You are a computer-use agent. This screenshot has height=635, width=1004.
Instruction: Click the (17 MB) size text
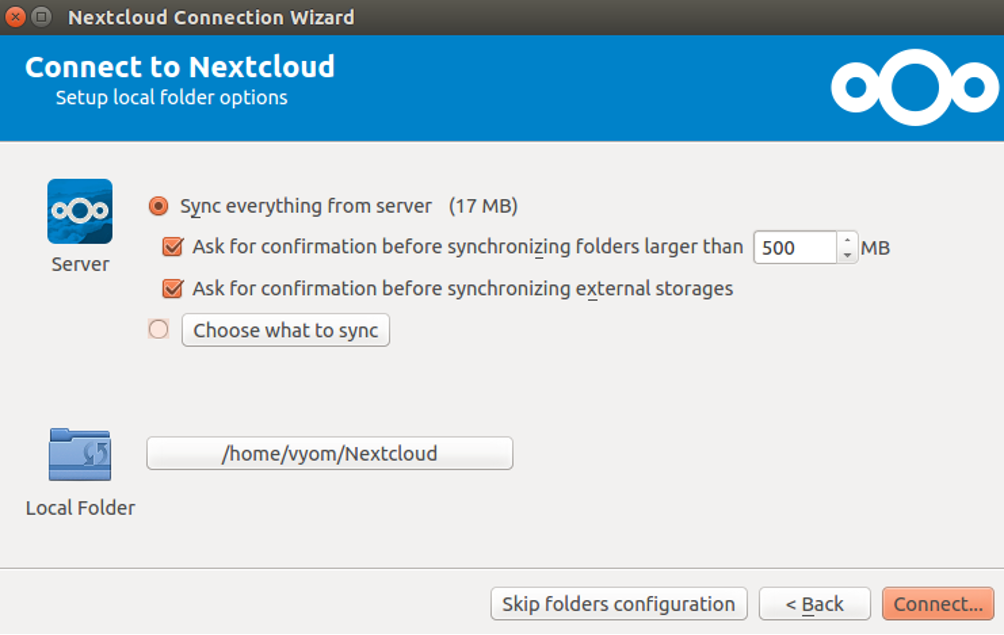pyautogui.click(x=483, y=206)
